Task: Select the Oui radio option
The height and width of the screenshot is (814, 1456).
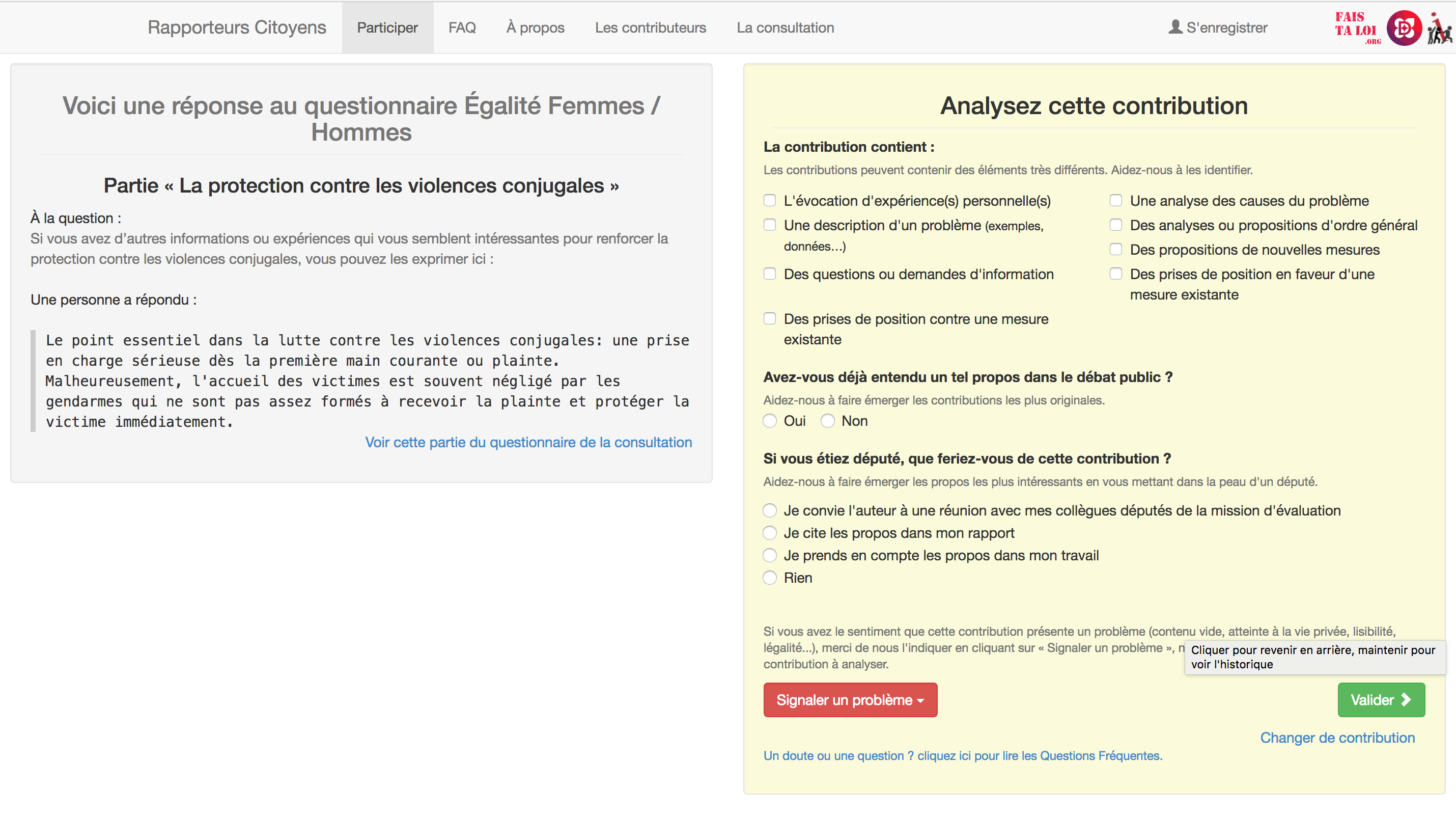Action: point(769,421)
